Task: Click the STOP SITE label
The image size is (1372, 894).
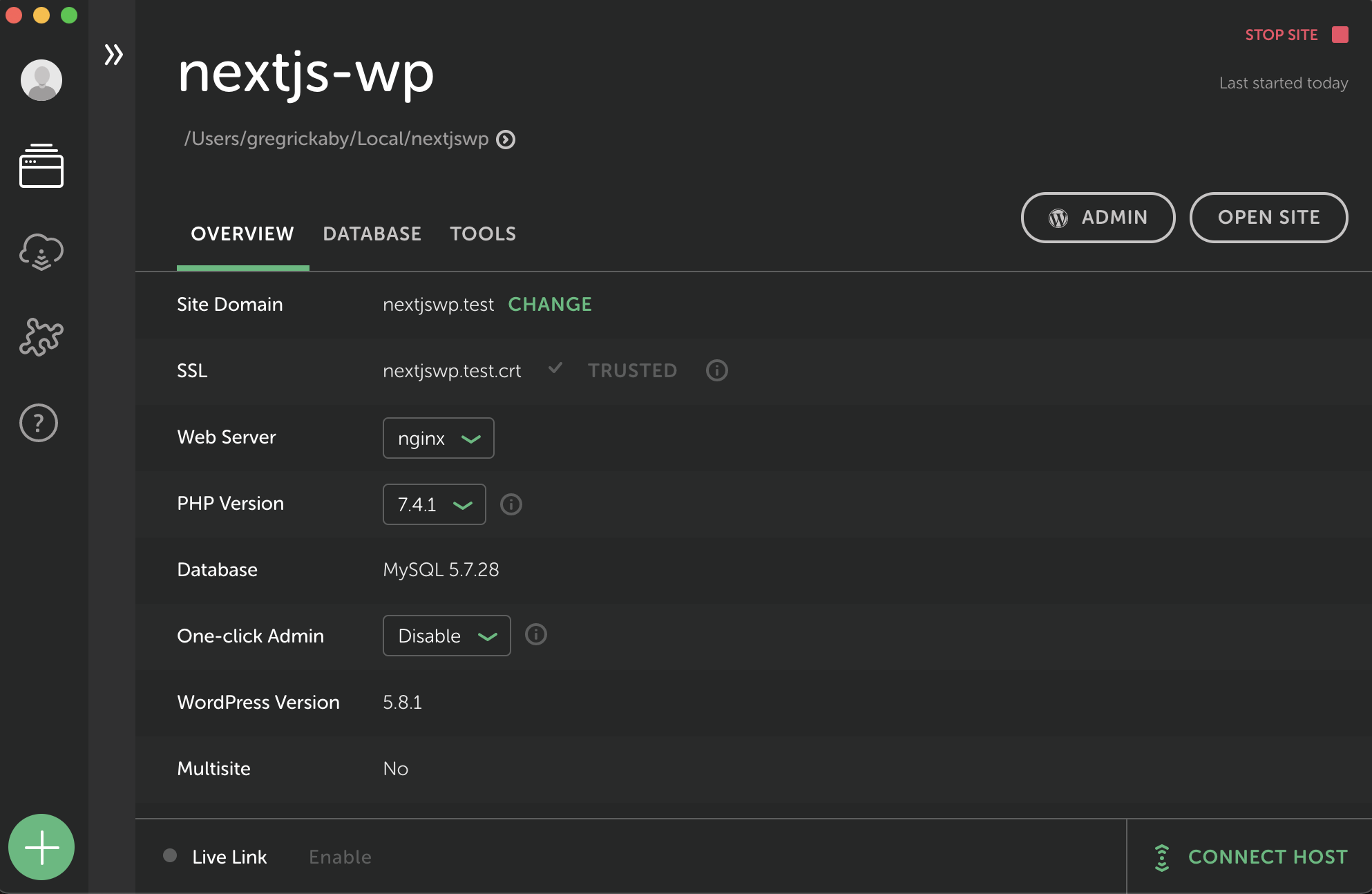Action: [1282, 35]
